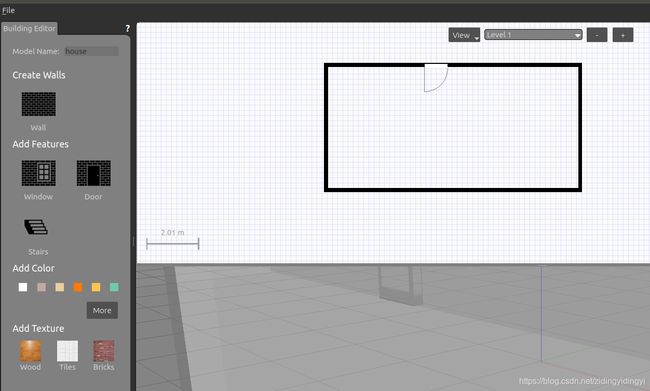Apply the Wood texture
The height and width of the screenshot is (391, 650).
[x=30, y=351]
